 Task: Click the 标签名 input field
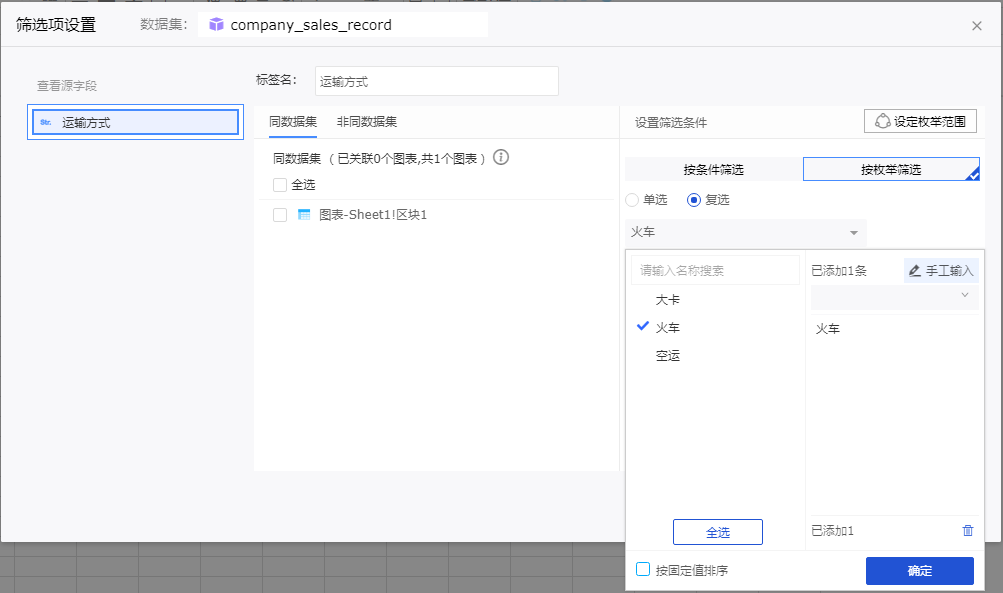coord(436,81)
